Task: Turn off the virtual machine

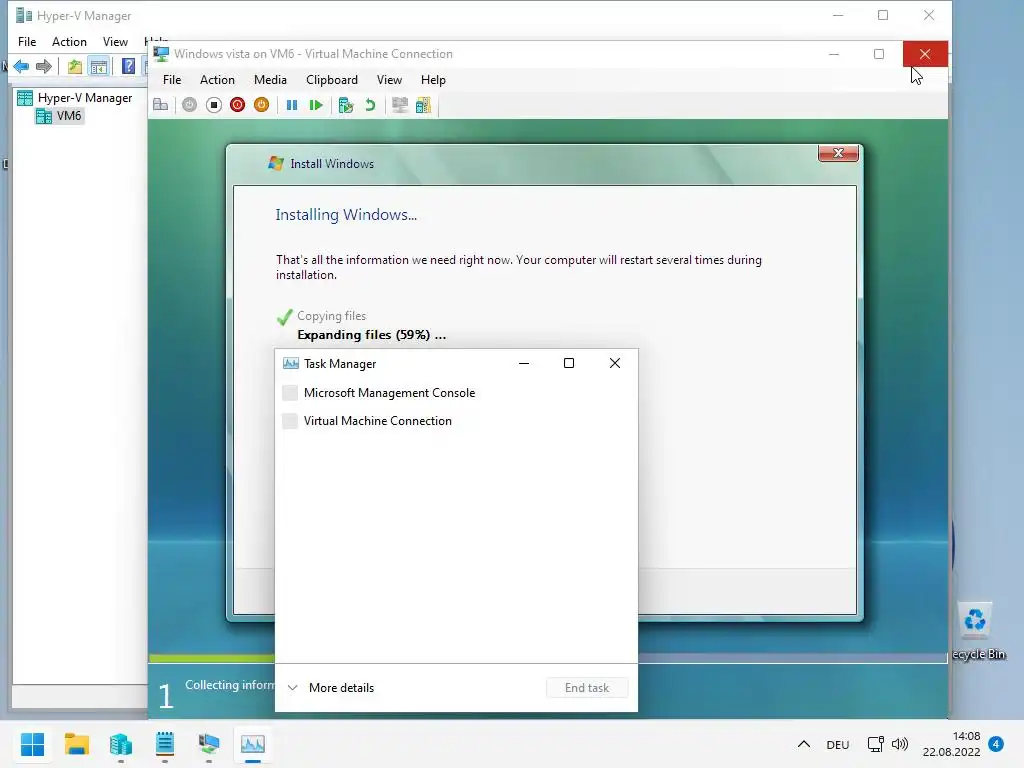Action: (214, 105)
